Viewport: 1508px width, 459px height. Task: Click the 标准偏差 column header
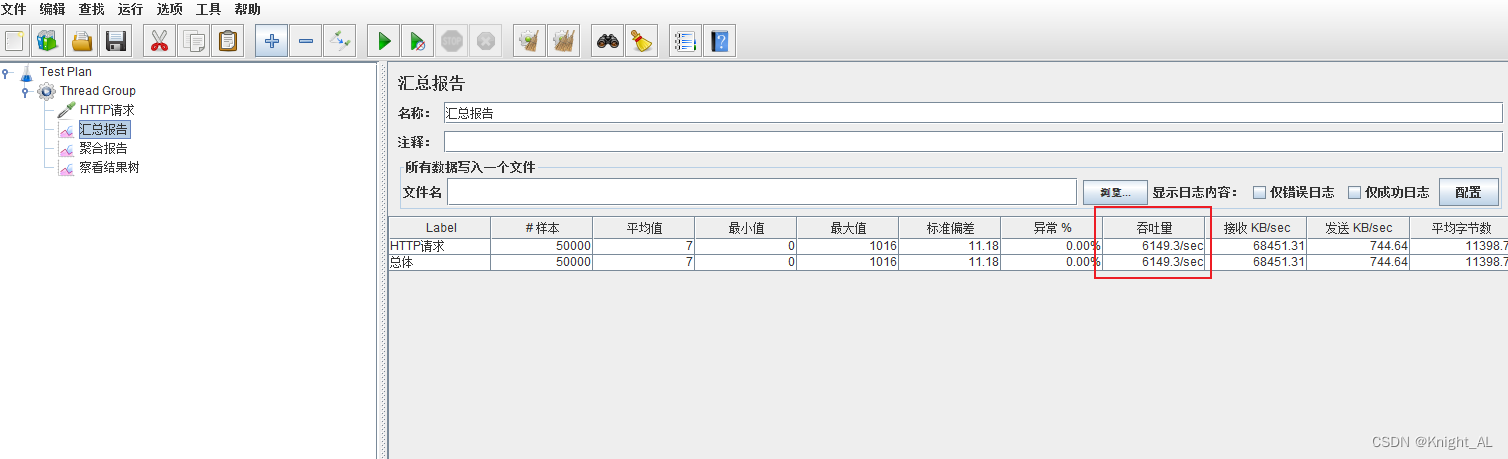point(950,228)
